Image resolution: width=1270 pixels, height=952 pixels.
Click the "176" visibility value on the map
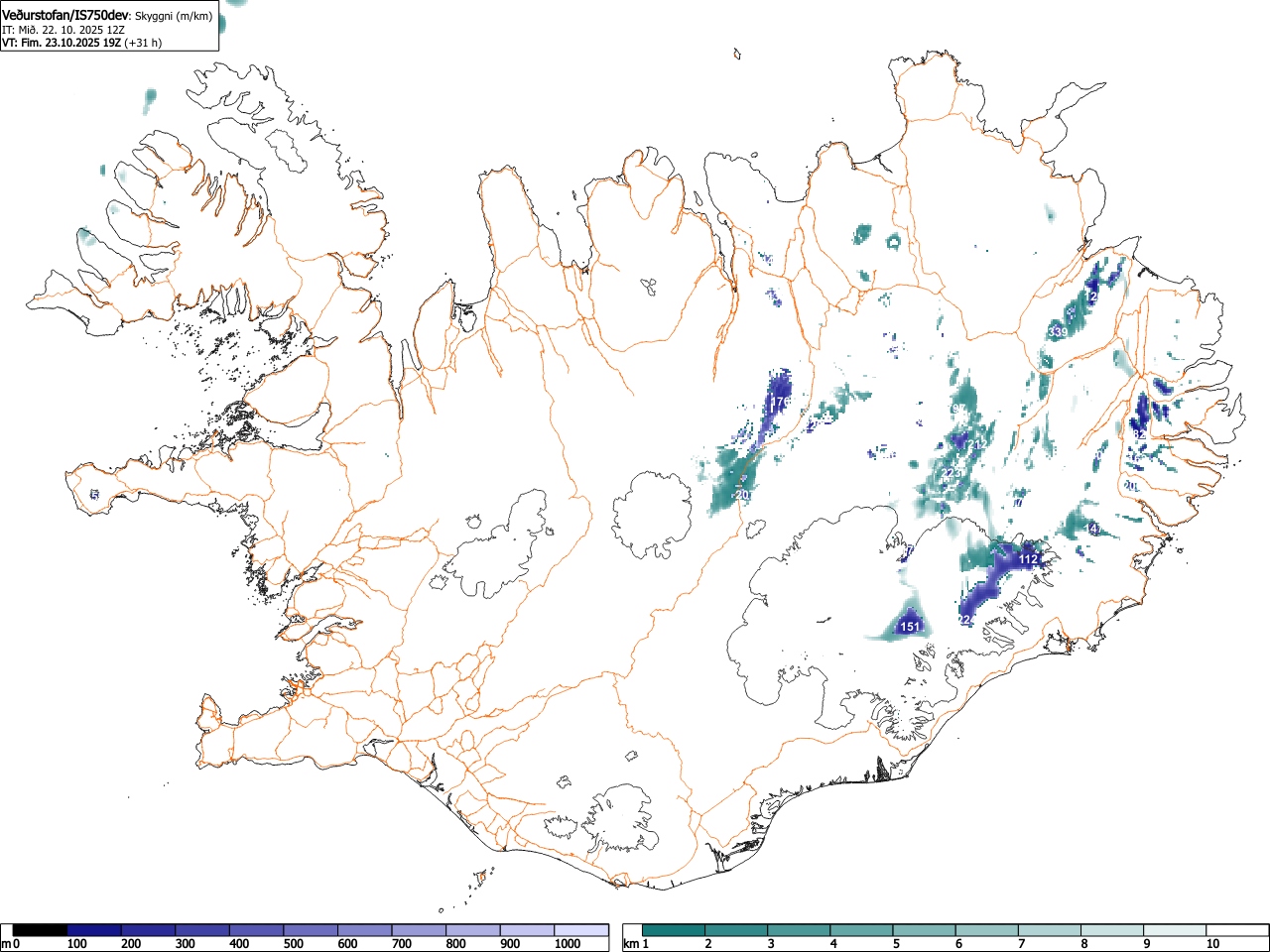point(779,403)
